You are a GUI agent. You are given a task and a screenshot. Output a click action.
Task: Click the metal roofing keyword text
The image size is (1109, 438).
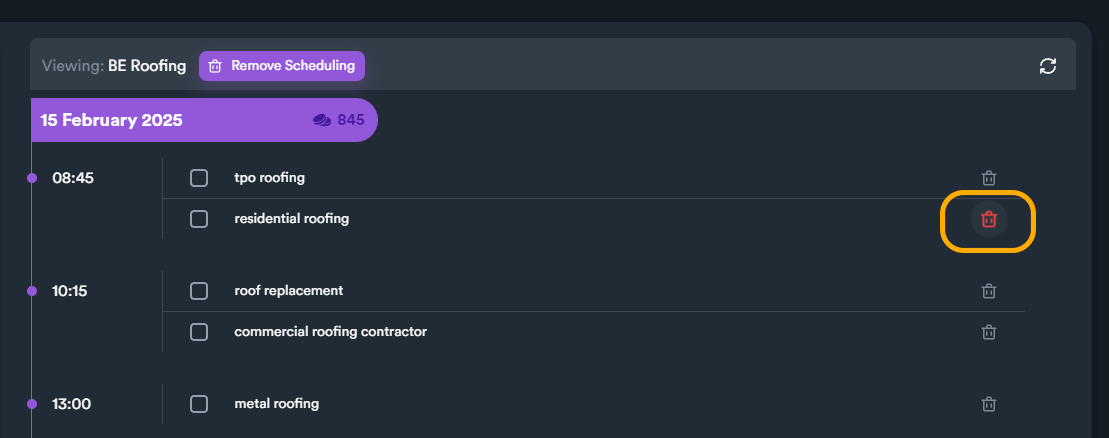(x=276, y=404)
